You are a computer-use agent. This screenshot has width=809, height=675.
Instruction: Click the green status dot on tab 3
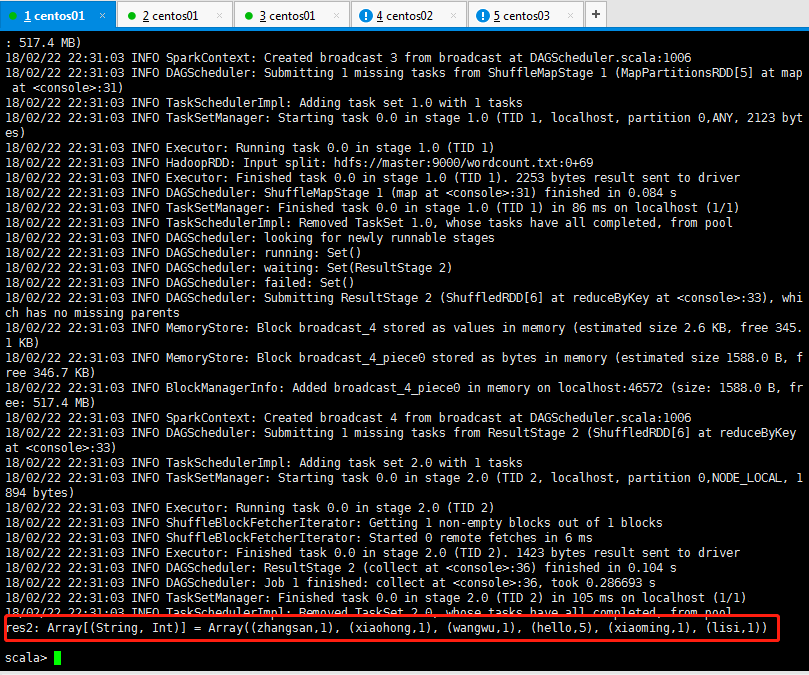[249, 16]
